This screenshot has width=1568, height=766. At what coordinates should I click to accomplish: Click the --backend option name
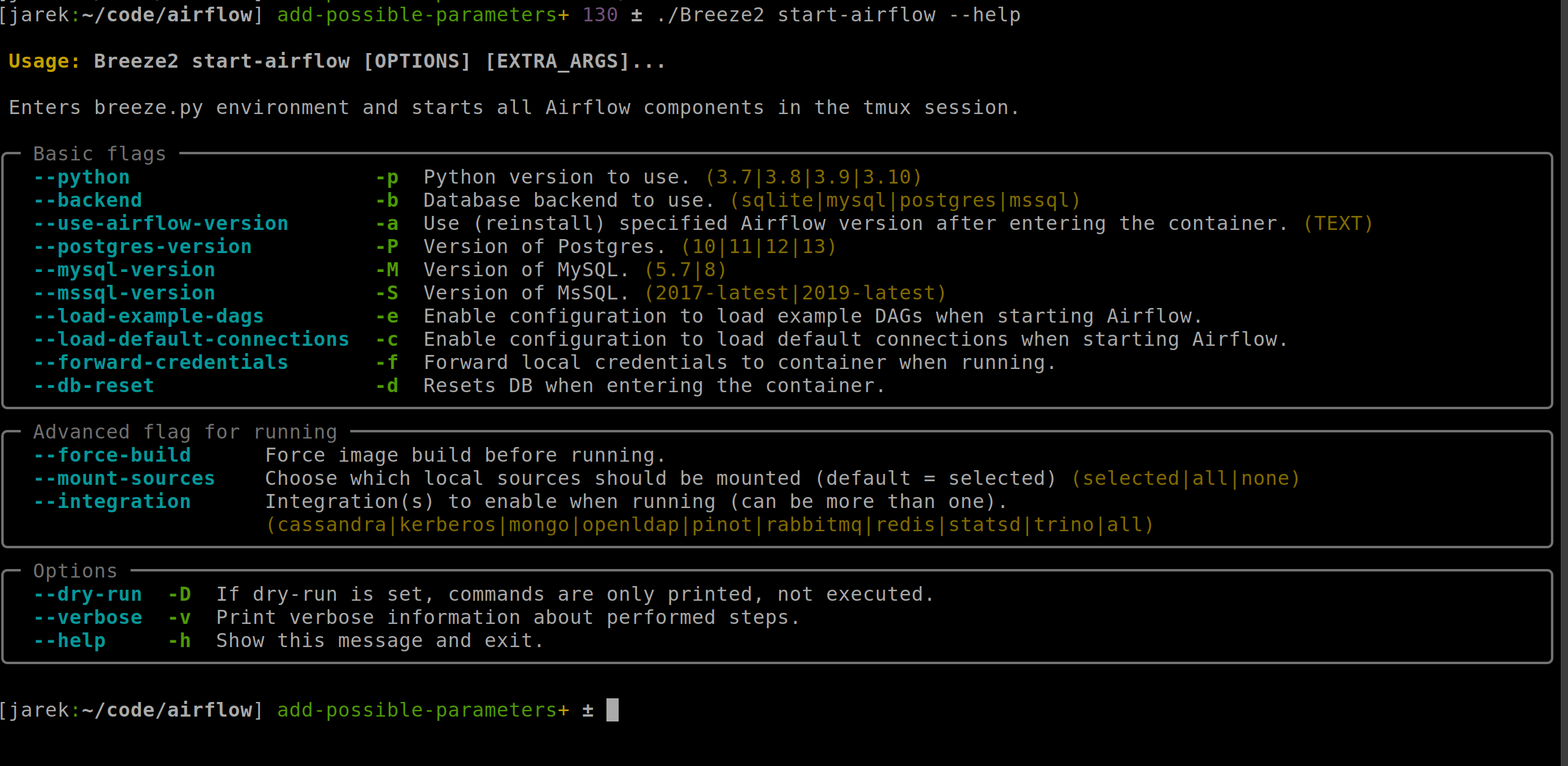87,201
